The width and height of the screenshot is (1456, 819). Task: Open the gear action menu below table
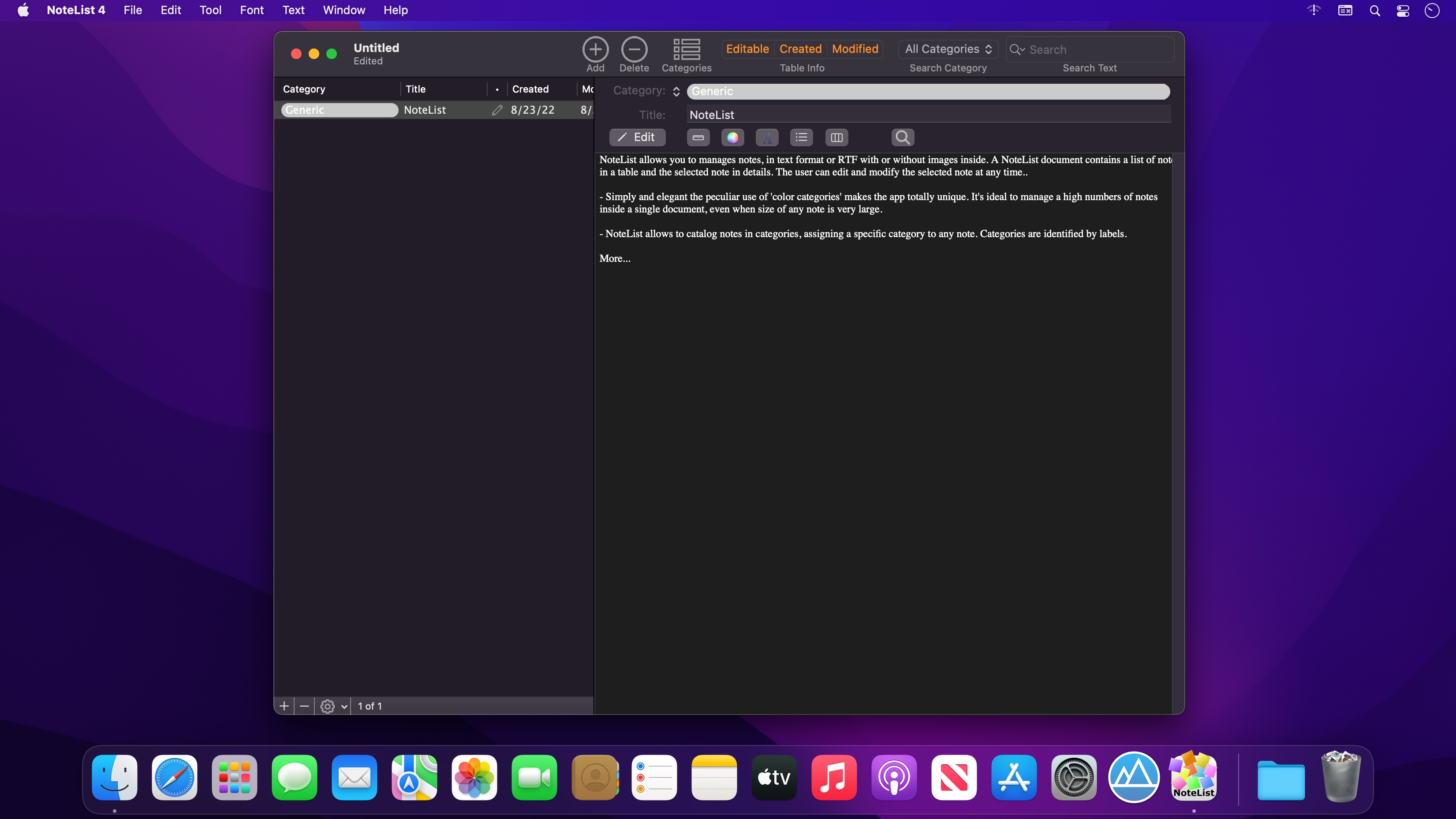333,706
